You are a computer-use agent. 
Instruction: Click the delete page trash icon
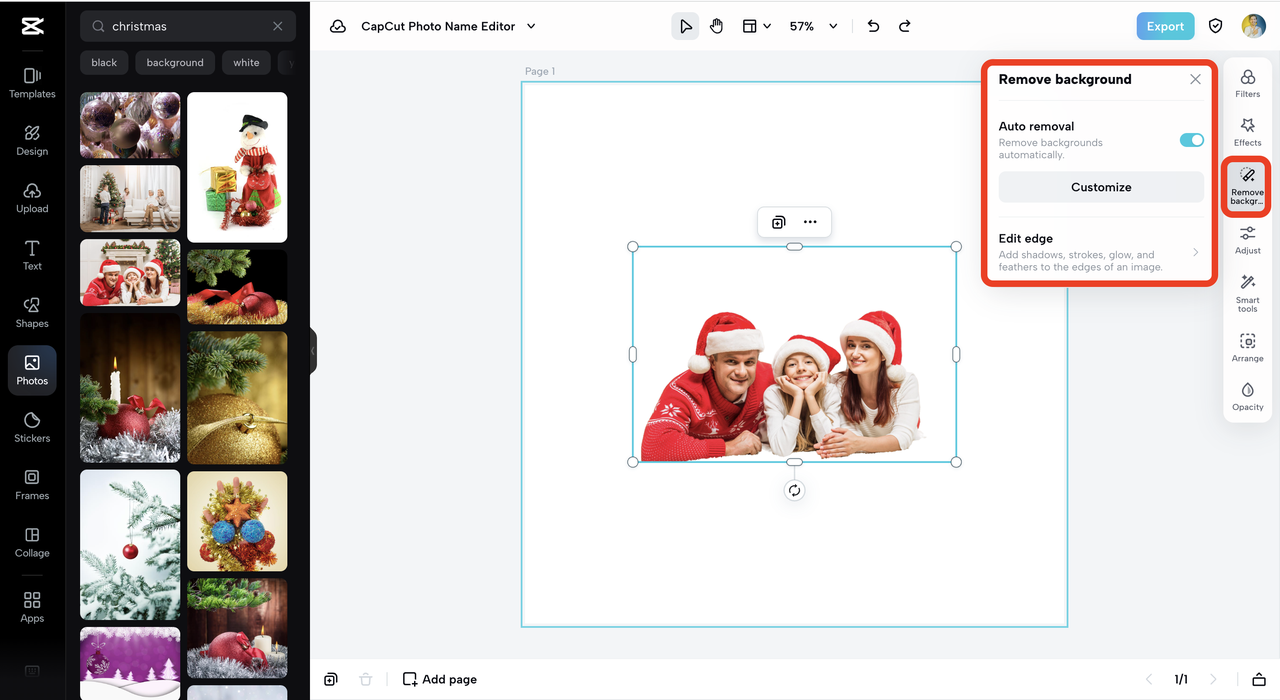click(366, 679)
